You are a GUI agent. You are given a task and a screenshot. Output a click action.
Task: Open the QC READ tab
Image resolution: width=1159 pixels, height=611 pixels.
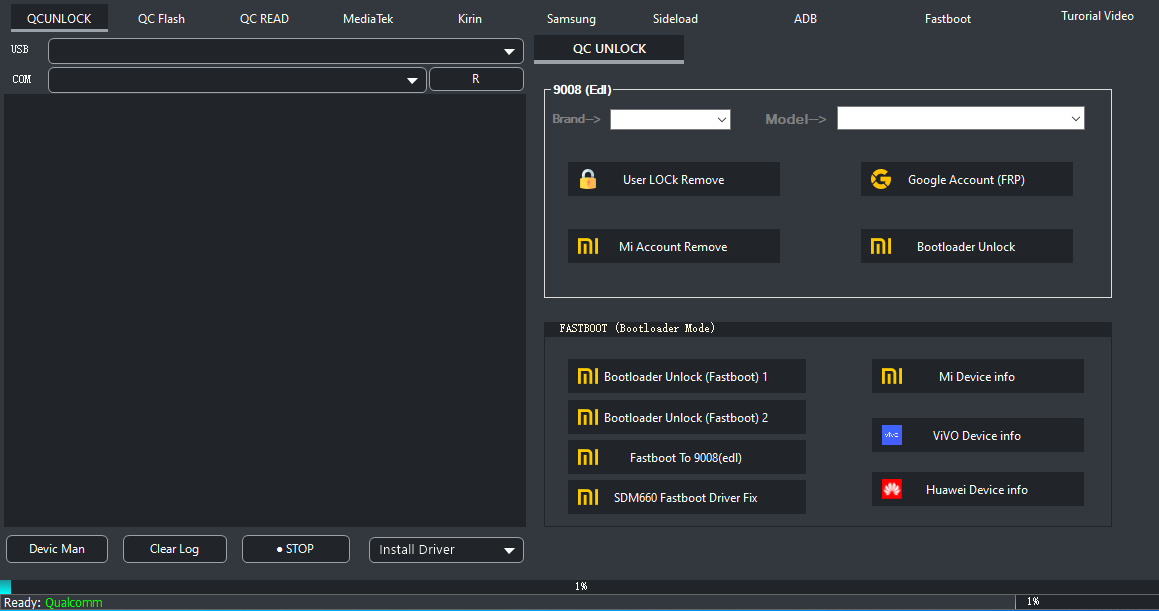(264, 18)
